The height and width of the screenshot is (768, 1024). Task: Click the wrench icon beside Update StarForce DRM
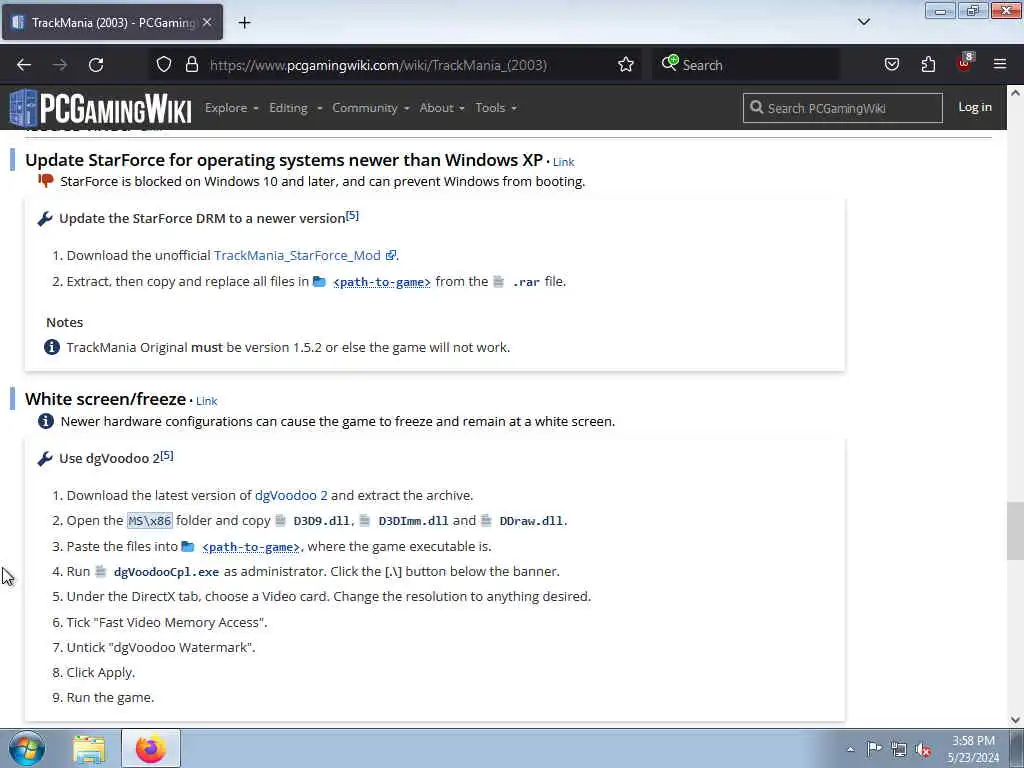tap(44, 219)
